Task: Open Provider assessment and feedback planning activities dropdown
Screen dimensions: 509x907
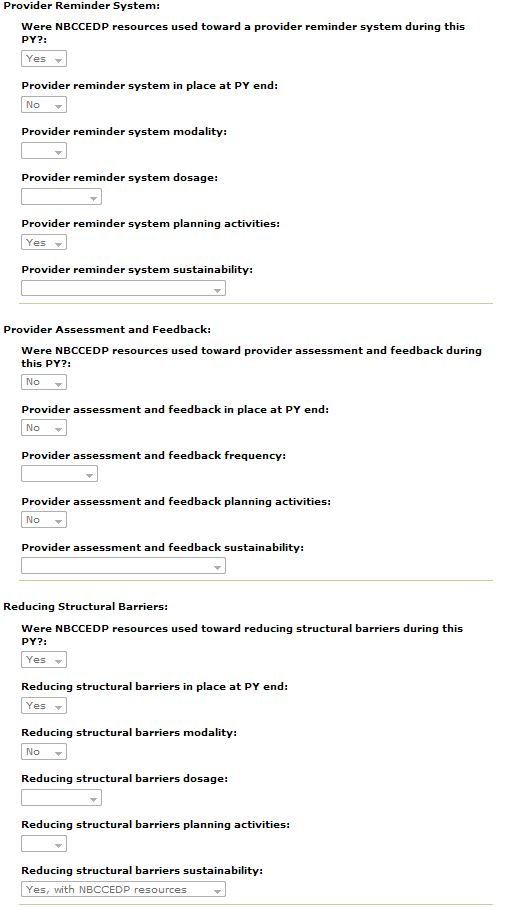Action: 44,520
